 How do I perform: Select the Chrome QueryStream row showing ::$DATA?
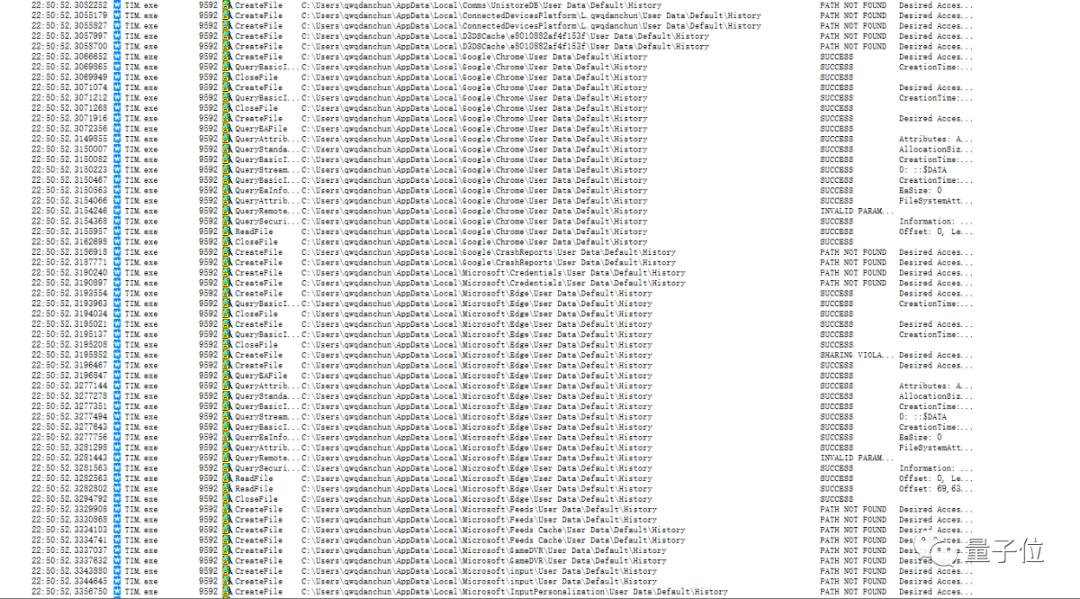[x=503, y=169]
